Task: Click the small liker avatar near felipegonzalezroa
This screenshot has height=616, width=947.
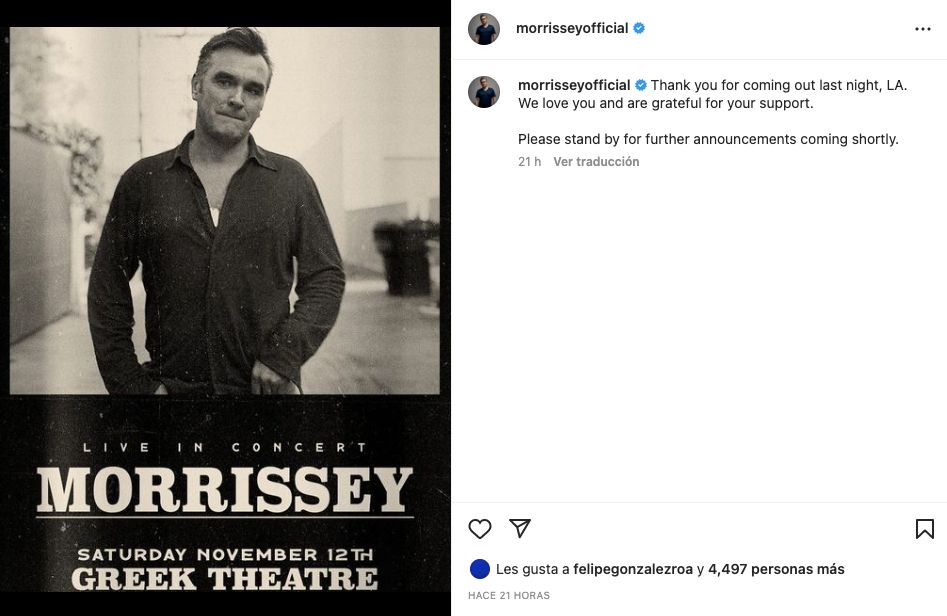Action: tap(479, 568)
